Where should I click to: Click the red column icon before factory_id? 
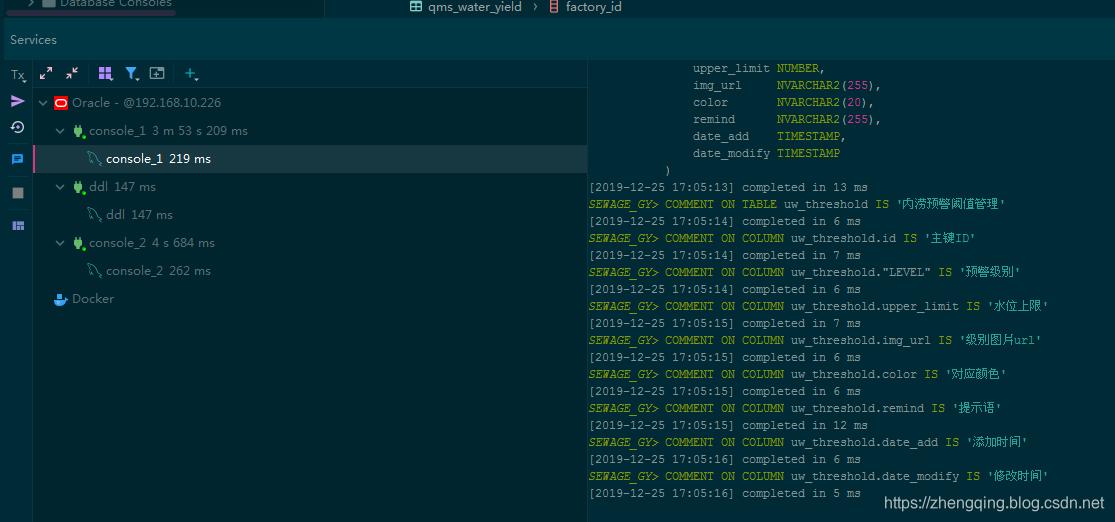(554, 7)
